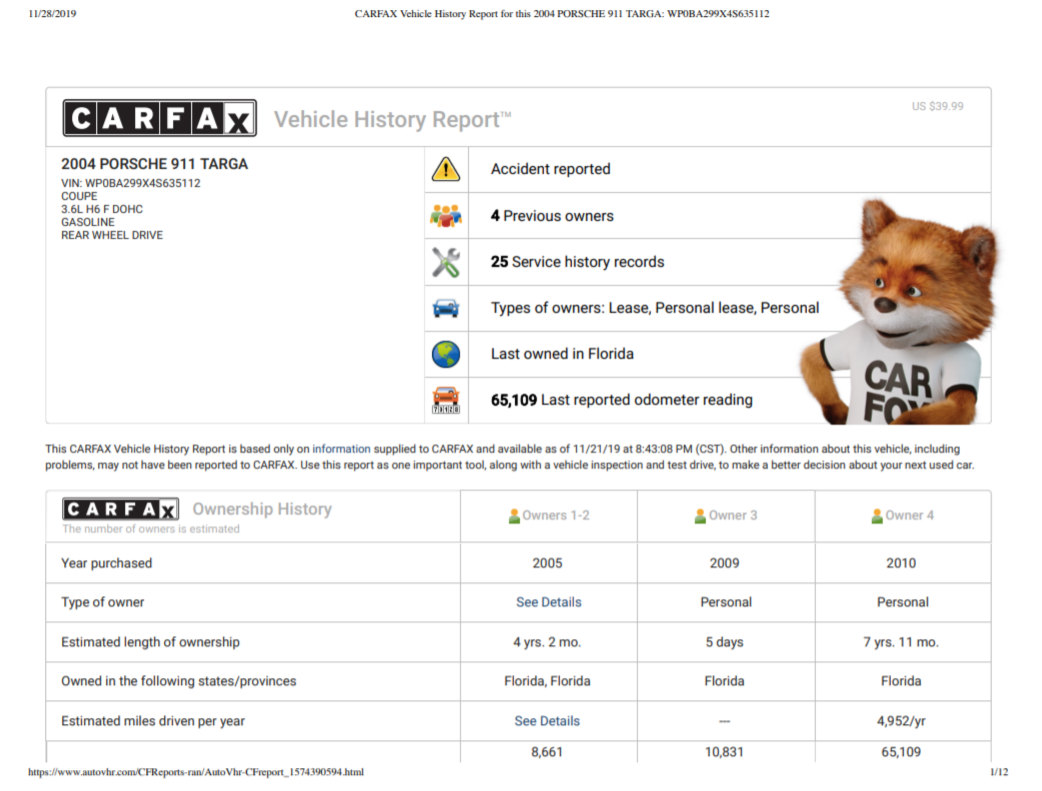The image size is (1042, 791).
Task: Click the 11/28/2019 date in page header
Action: click(52, 13)
